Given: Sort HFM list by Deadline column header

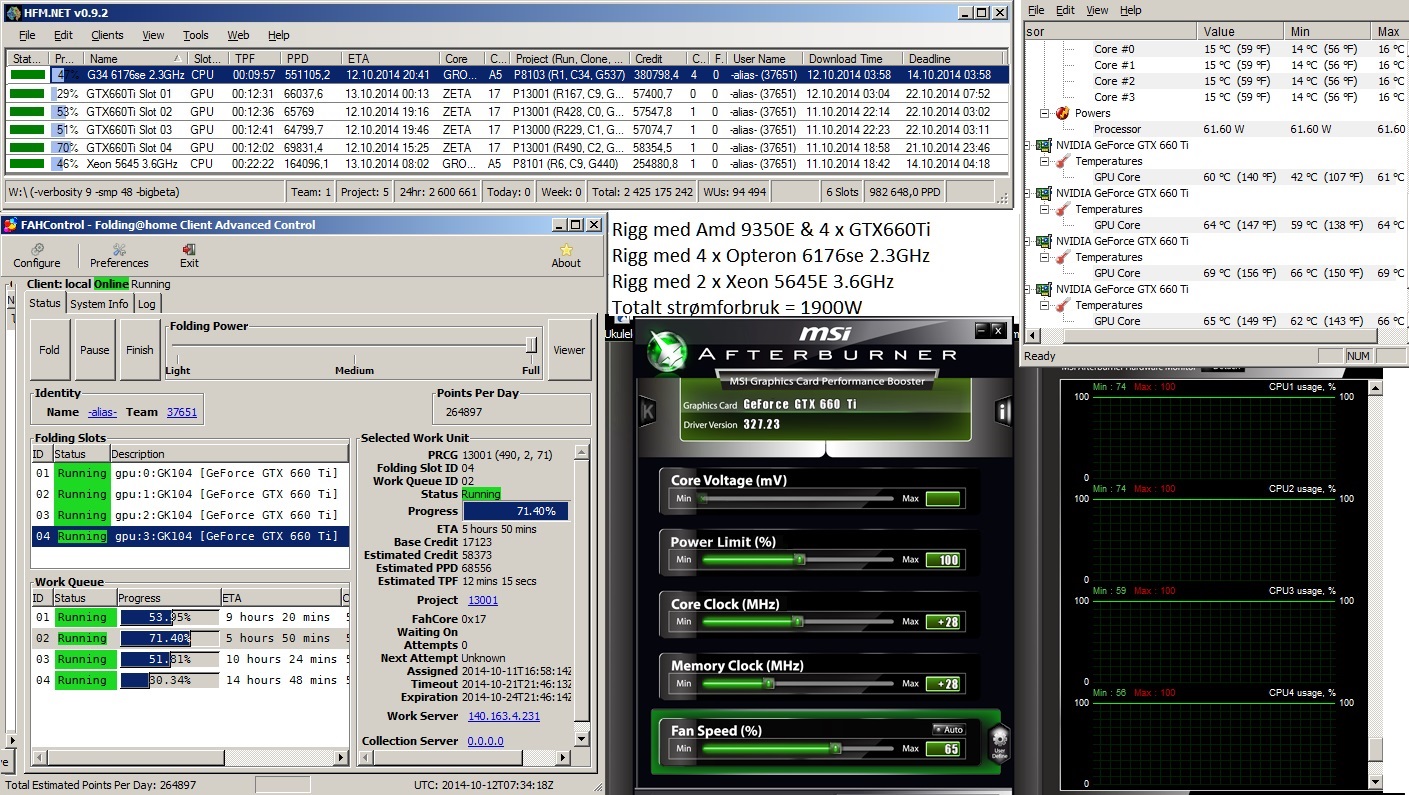Looking at the screenshot, I should (x=955, y=59).
